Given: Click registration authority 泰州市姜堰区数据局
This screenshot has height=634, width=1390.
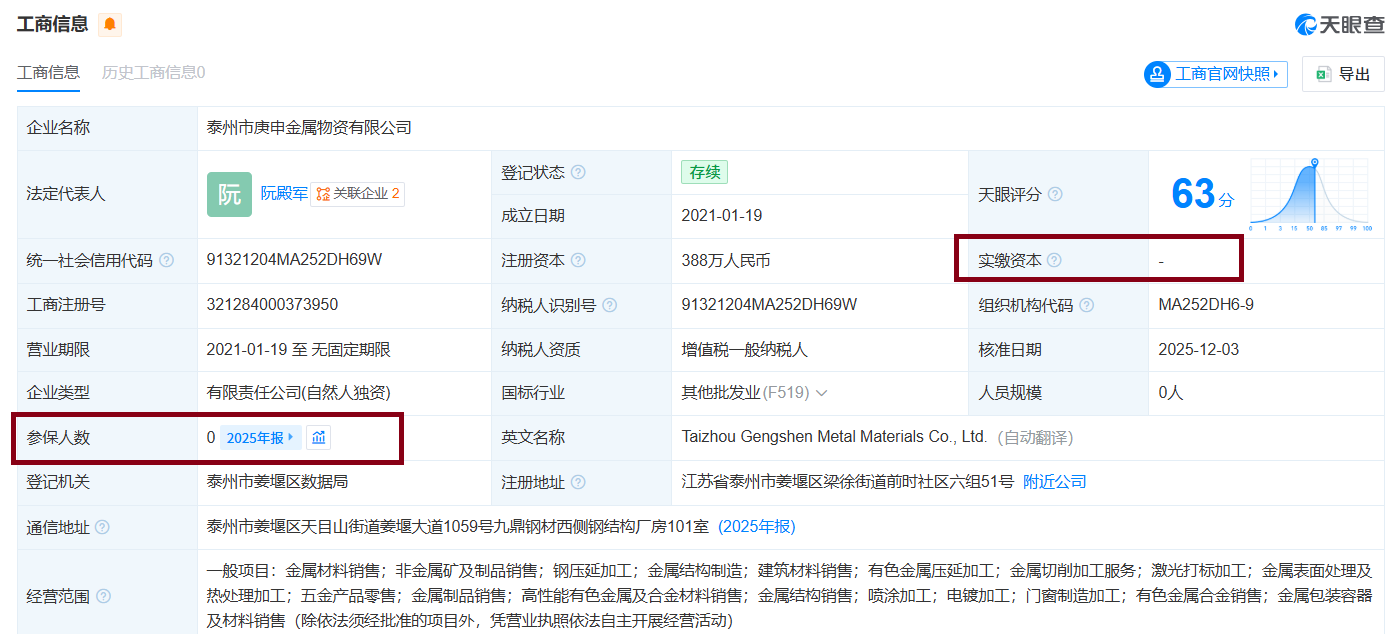Looking at the screenshot, I should (x=277, y=482).
